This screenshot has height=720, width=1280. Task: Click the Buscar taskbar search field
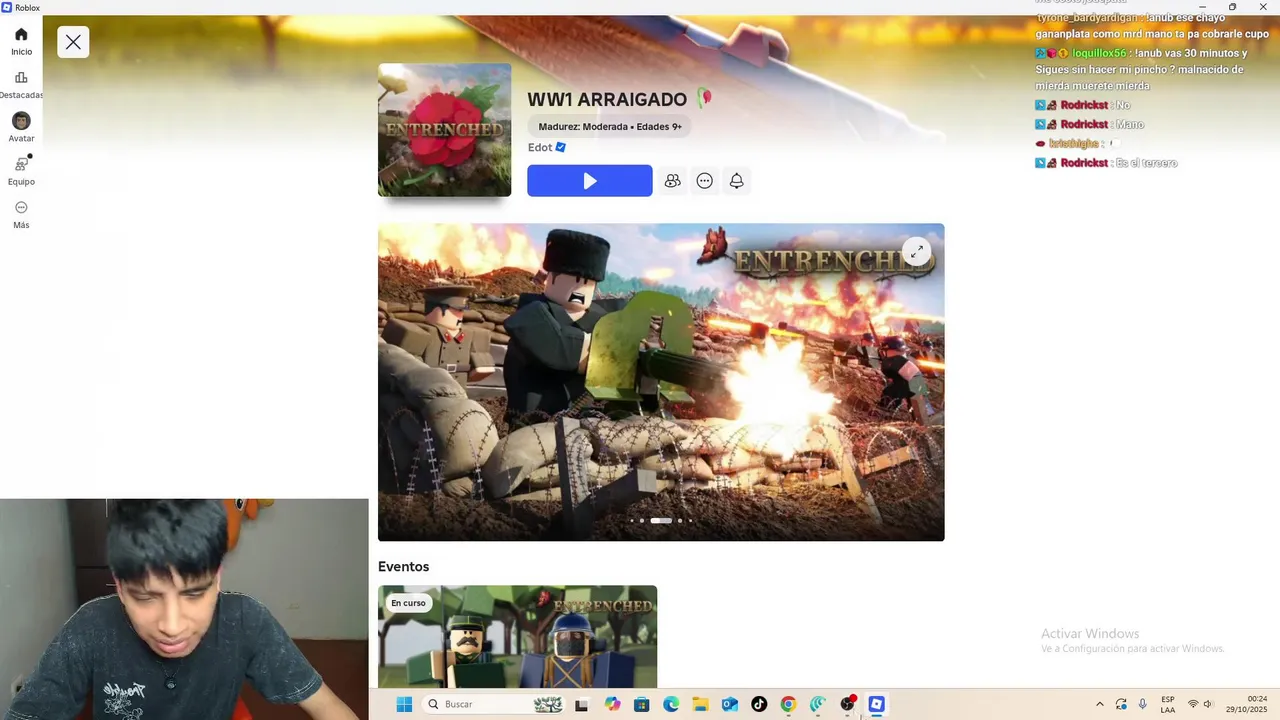pyautogui.click(x=494, y=704)
